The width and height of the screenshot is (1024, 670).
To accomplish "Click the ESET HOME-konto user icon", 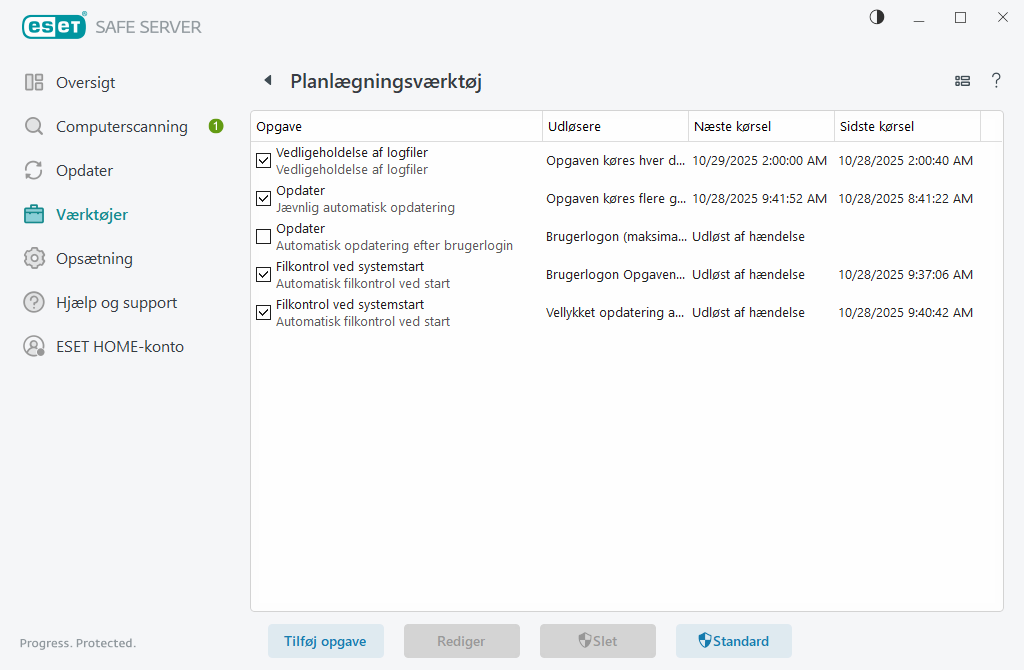I will (x=34, y=347).
